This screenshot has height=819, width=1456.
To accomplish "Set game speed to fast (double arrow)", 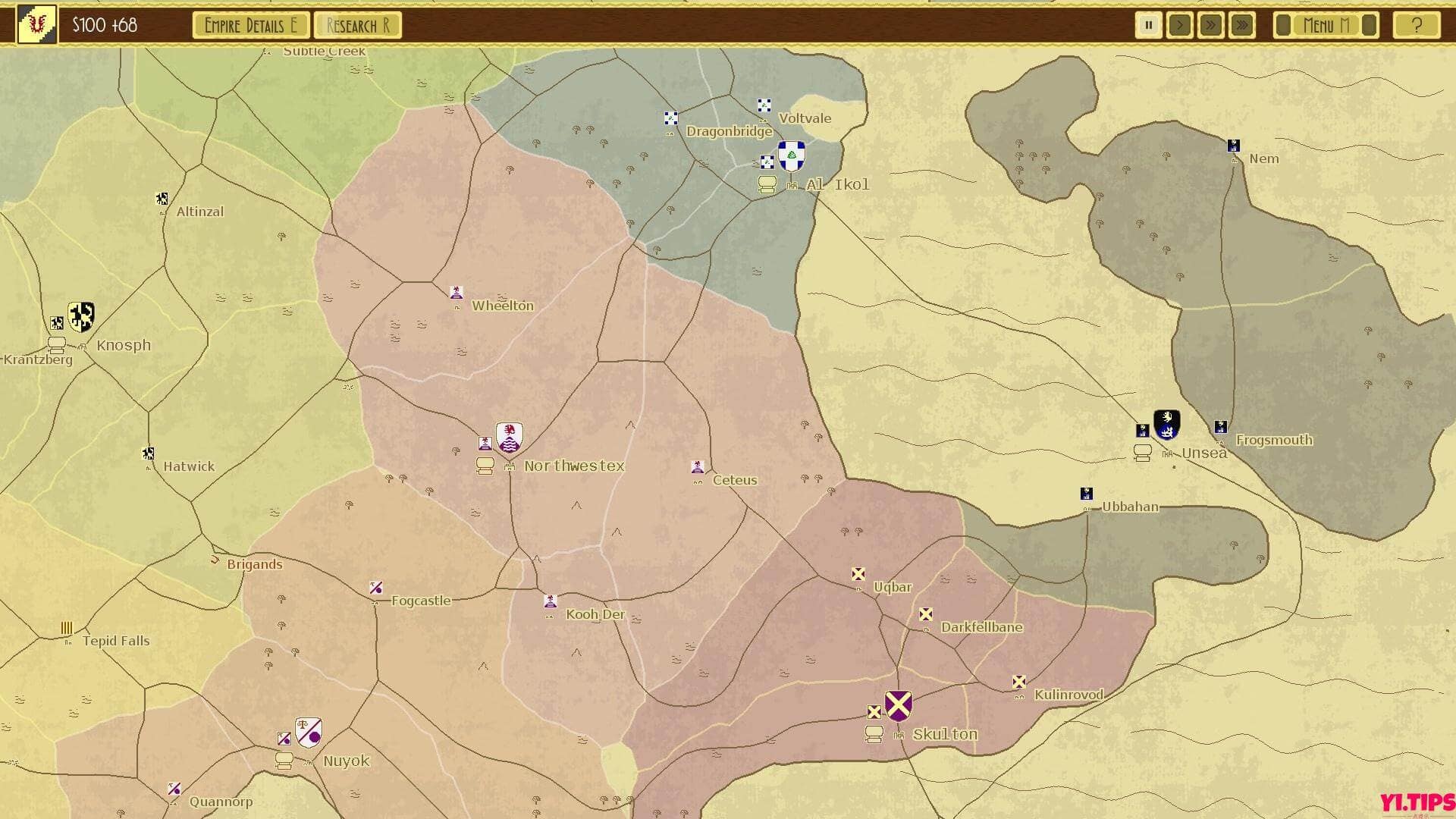I will tap(1210, 25).
